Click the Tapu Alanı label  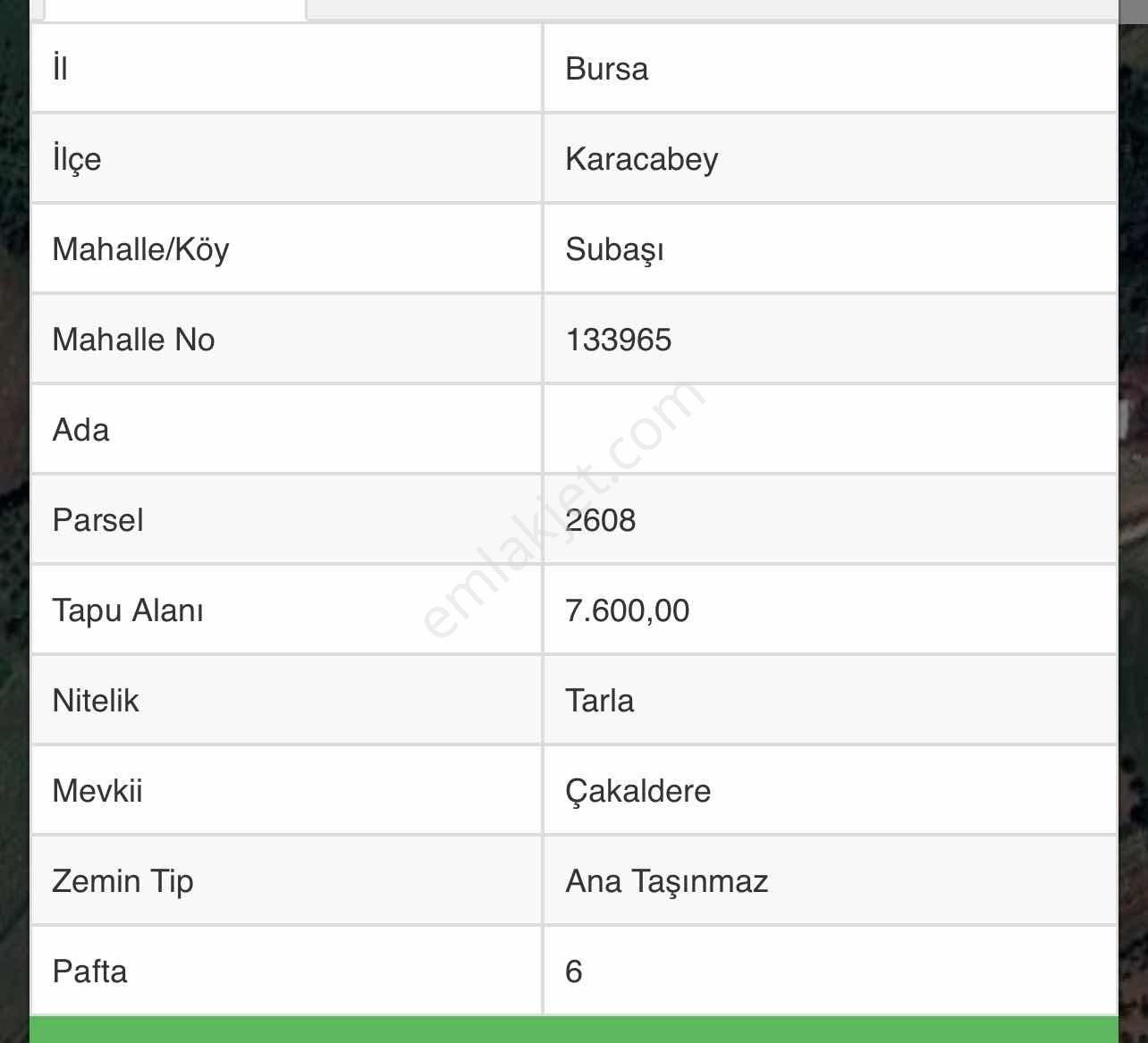click(x=128, y=610)
